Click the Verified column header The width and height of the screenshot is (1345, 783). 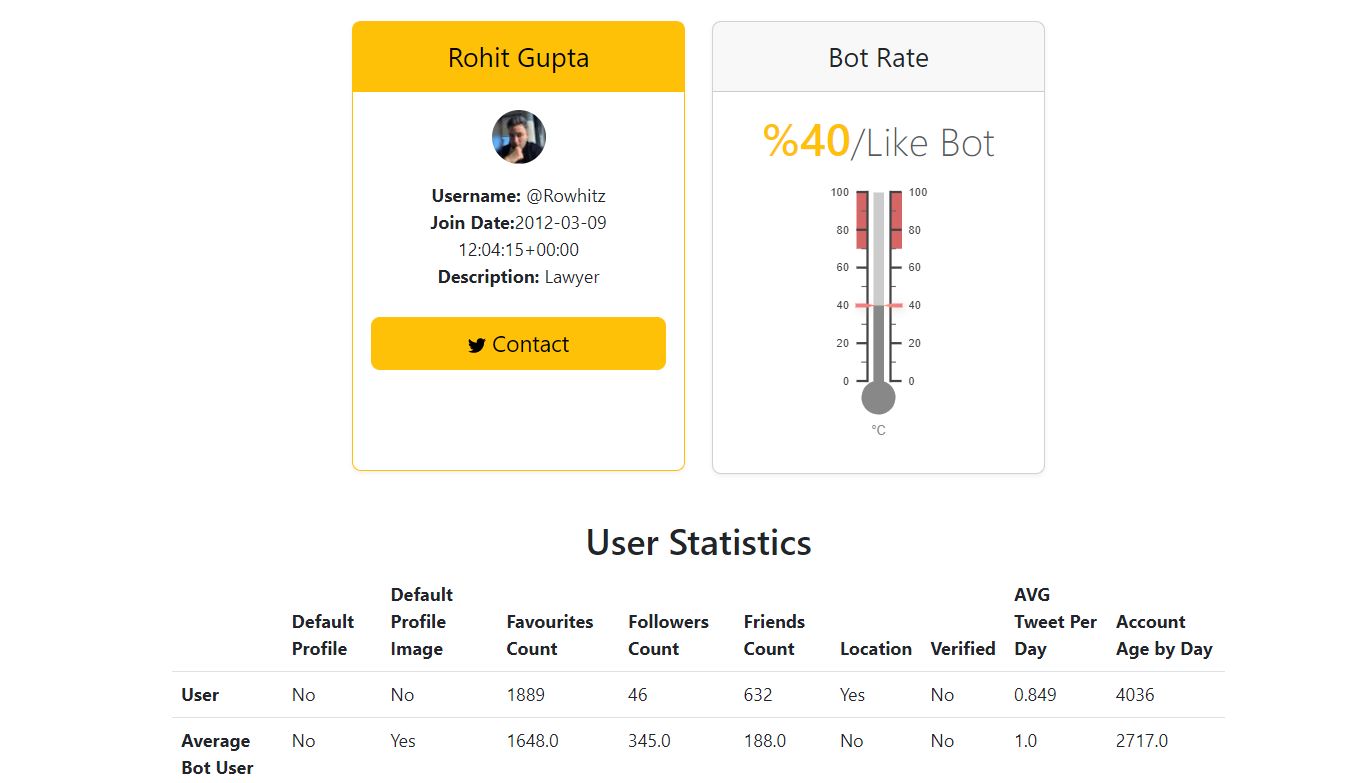(x=962, y=648)
